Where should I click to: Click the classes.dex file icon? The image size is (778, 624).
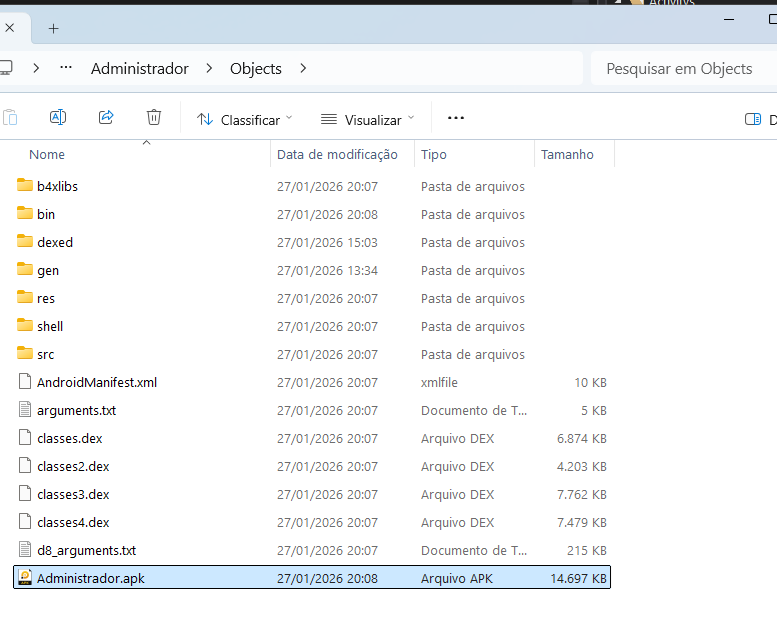click(25, 437)
